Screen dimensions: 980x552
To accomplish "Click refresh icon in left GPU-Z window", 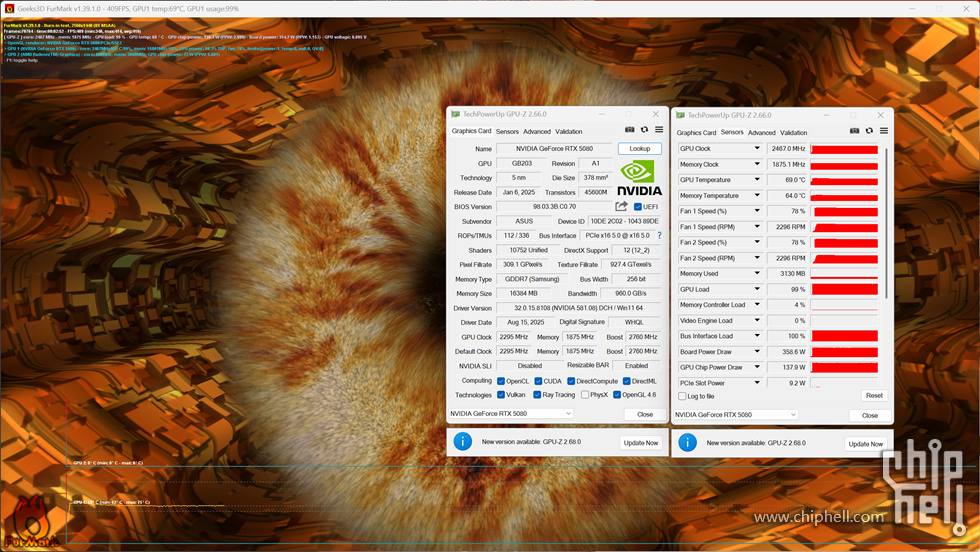I will pyautogui.click(x=644, y=130).
